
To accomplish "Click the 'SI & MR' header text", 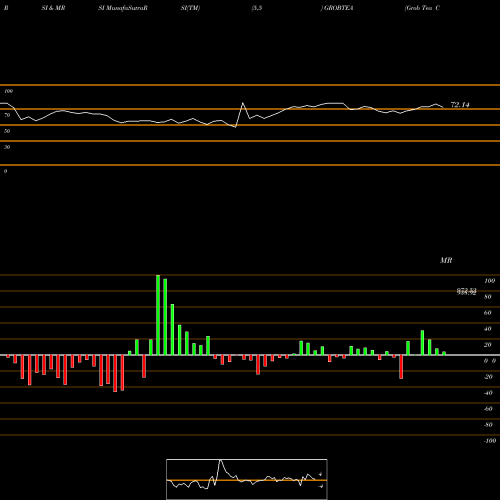I will click(53, 8).
